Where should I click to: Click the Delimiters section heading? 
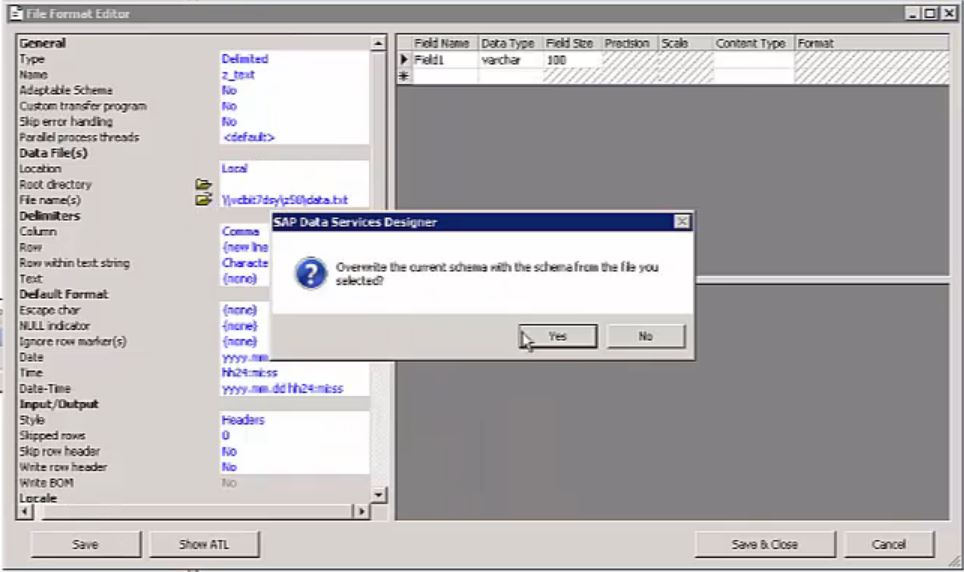point(50,216)
